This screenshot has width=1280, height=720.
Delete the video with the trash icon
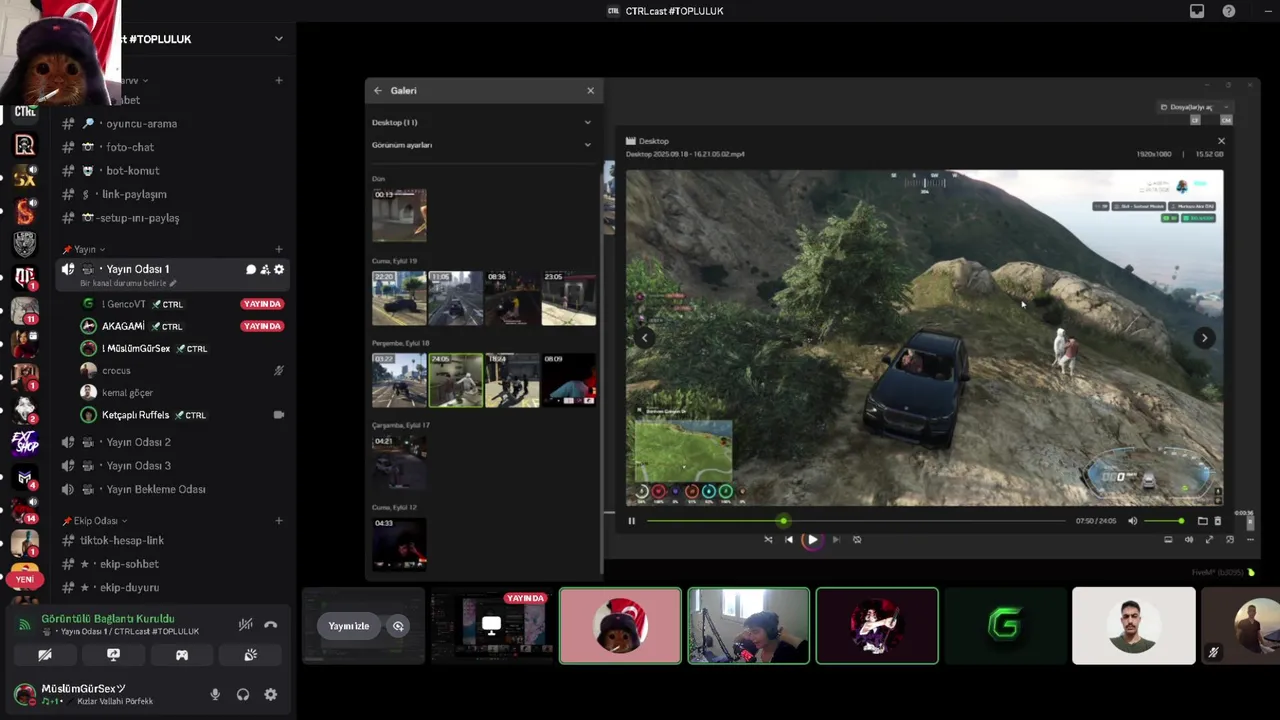(1217, 521)
